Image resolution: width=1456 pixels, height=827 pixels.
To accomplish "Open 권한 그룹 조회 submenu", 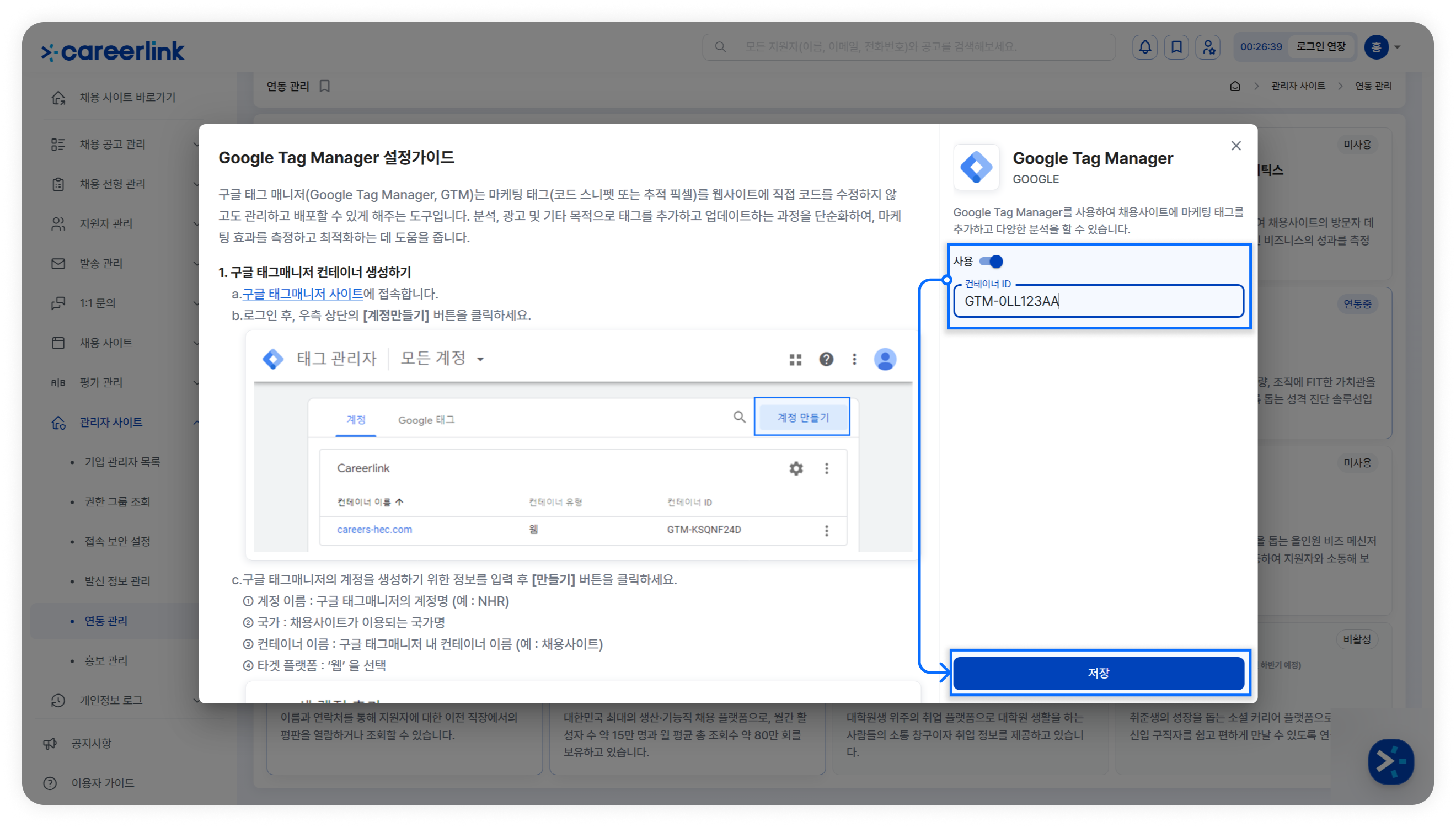I will [117, 501].
